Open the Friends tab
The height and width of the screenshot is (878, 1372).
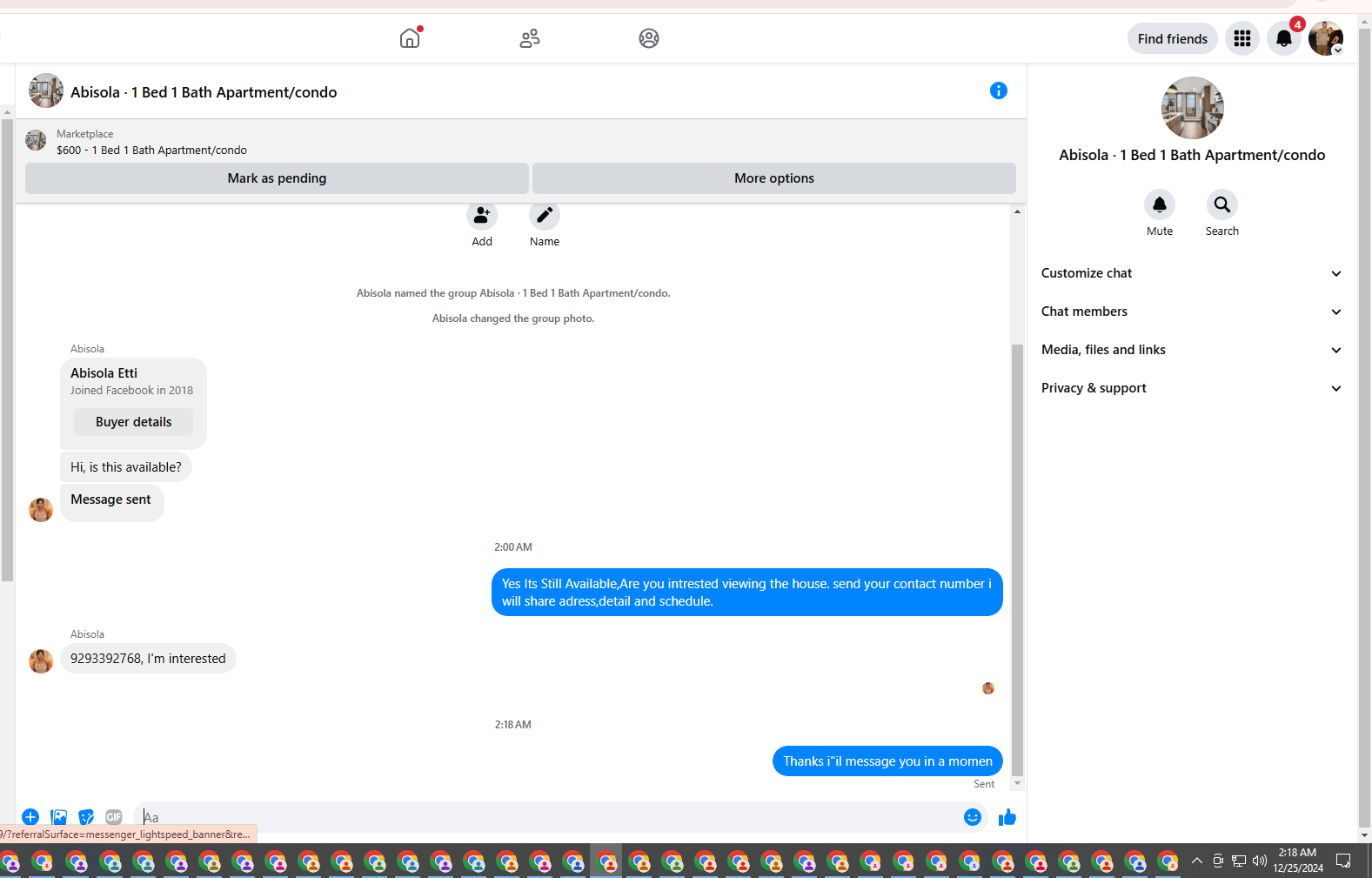point(530,38)
